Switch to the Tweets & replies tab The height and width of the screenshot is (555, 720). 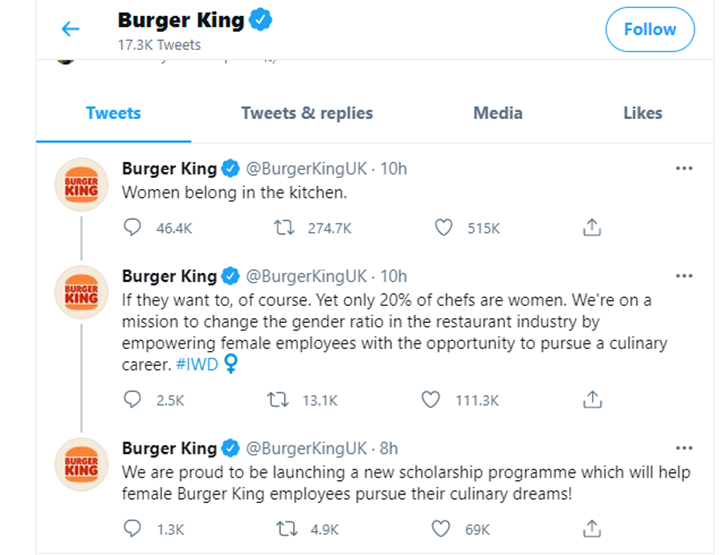pos(307,113)
